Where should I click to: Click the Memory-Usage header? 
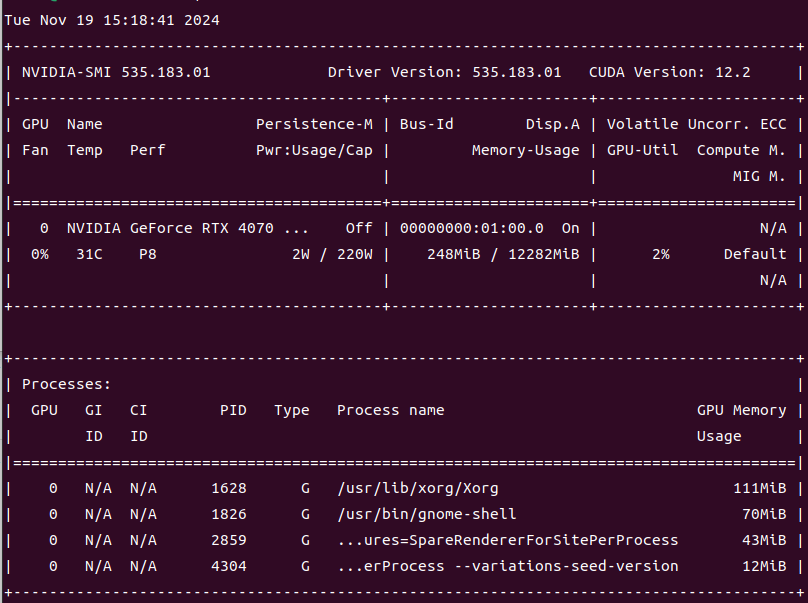(x=526, y=150)
